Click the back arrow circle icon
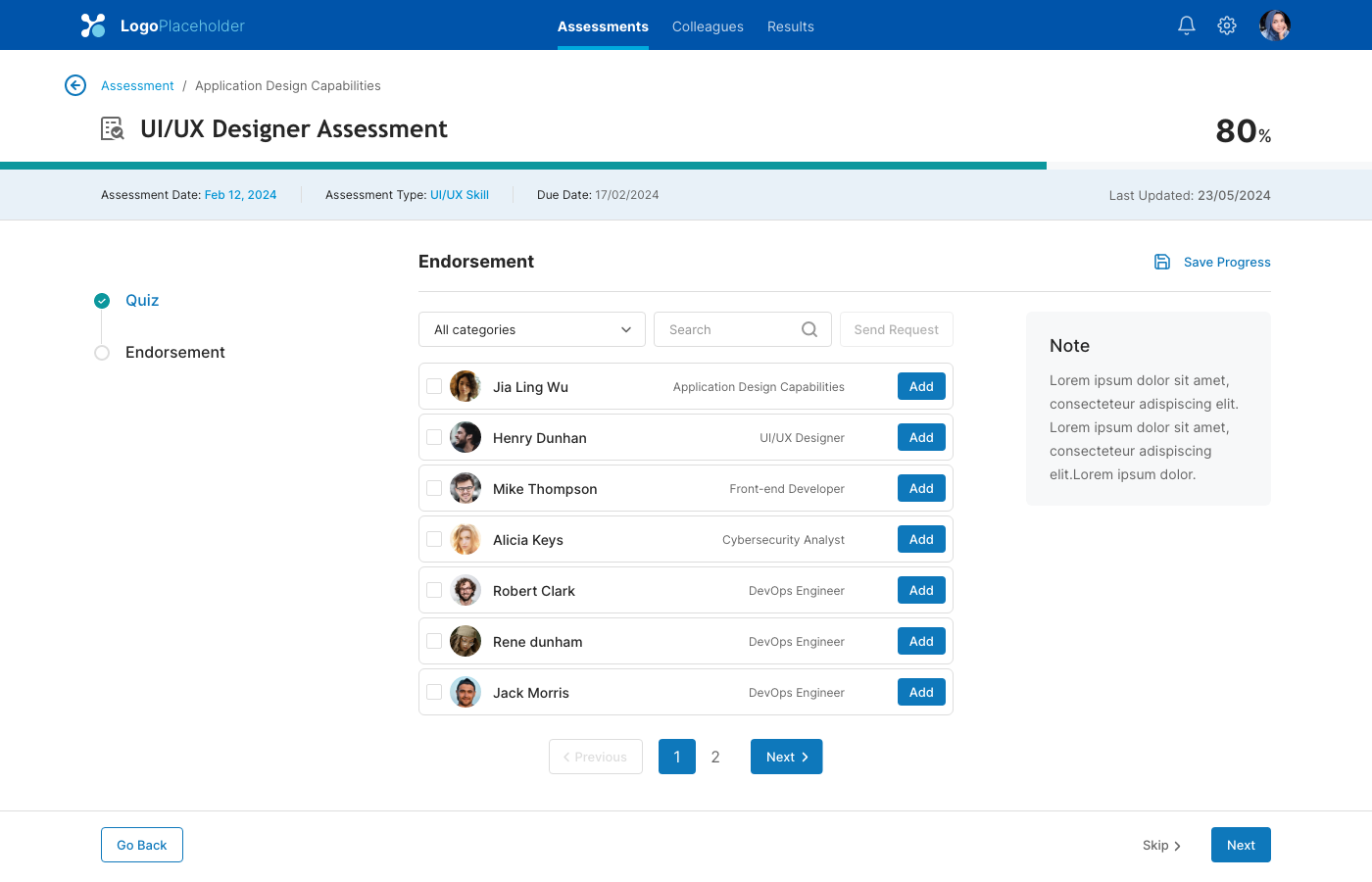1372x882 pixels. 75,85
